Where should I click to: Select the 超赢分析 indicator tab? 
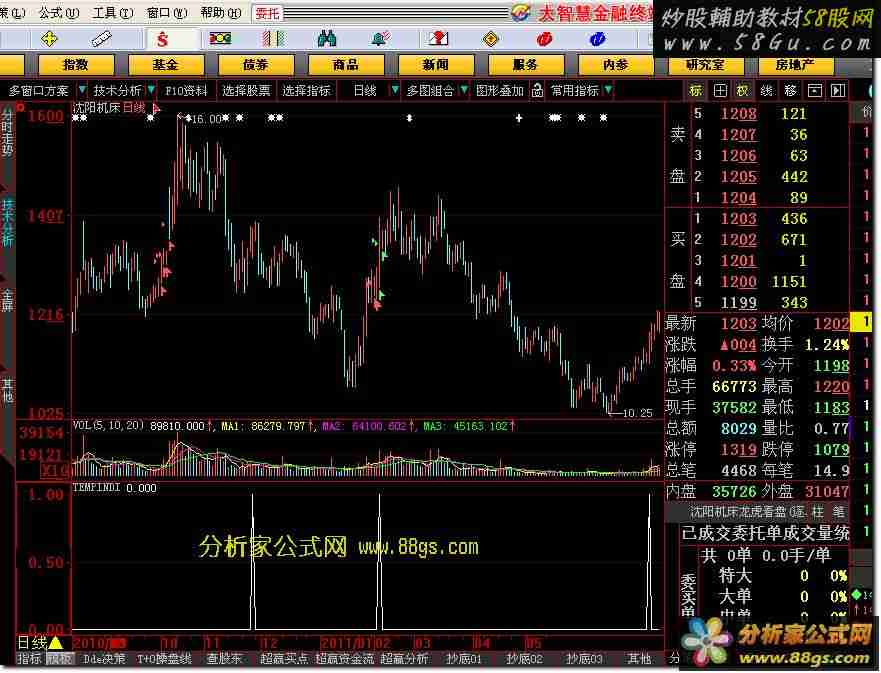click(404, 658)
